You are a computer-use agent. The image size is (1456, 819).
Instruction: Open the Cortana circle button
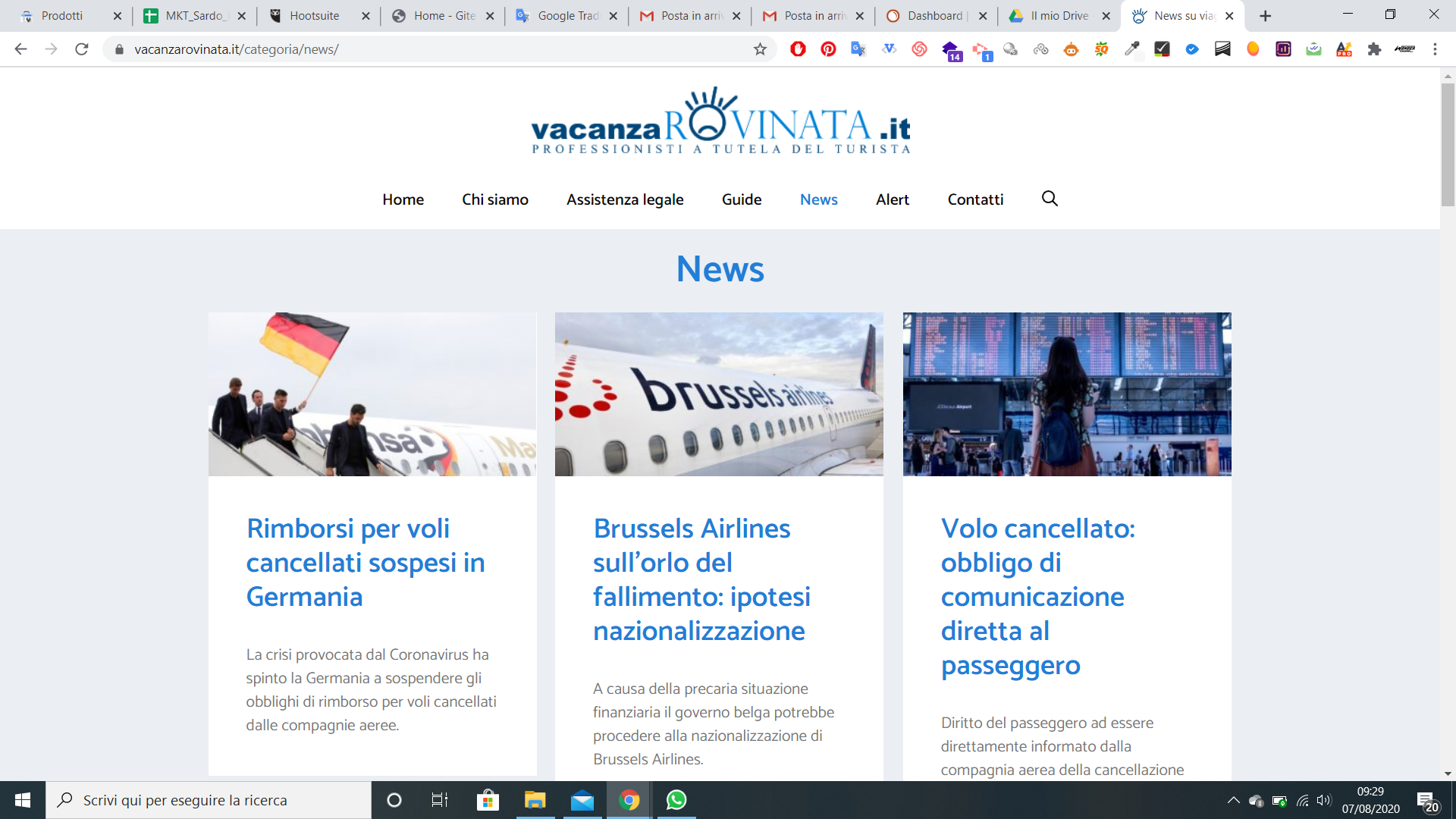tap(394, 800)
